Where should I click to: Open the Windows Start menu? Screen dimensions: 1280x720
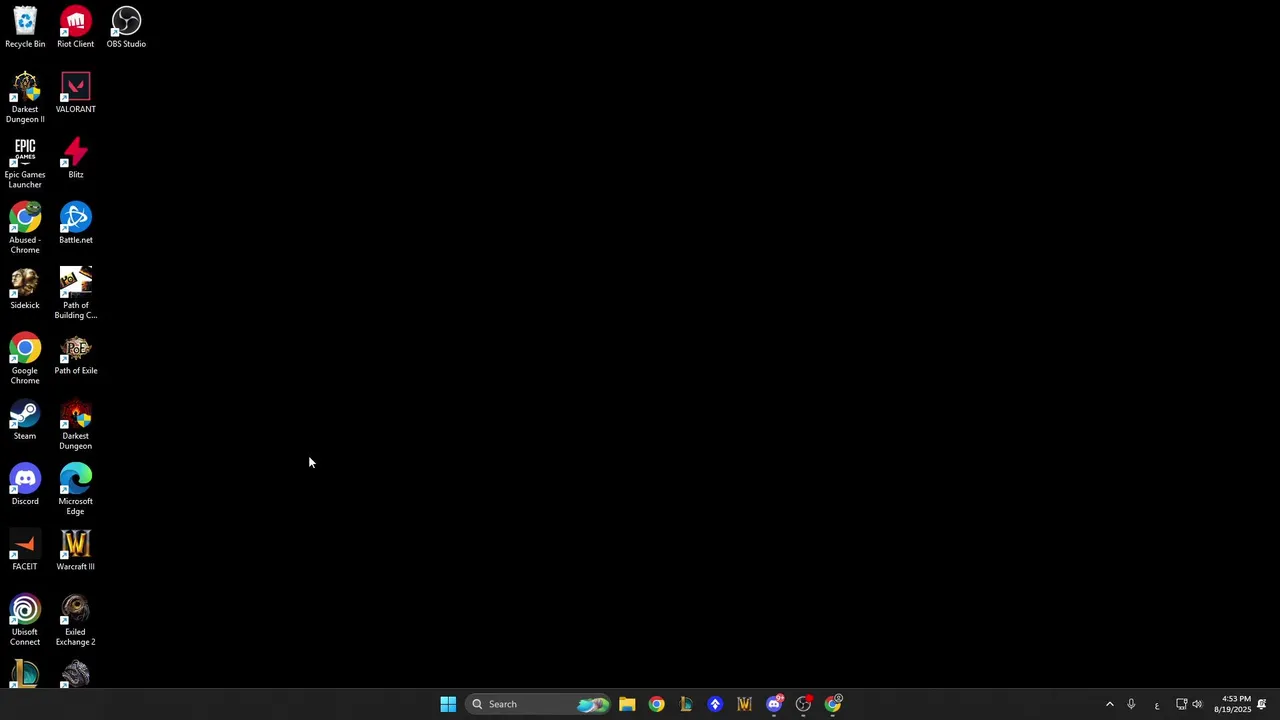448,704
